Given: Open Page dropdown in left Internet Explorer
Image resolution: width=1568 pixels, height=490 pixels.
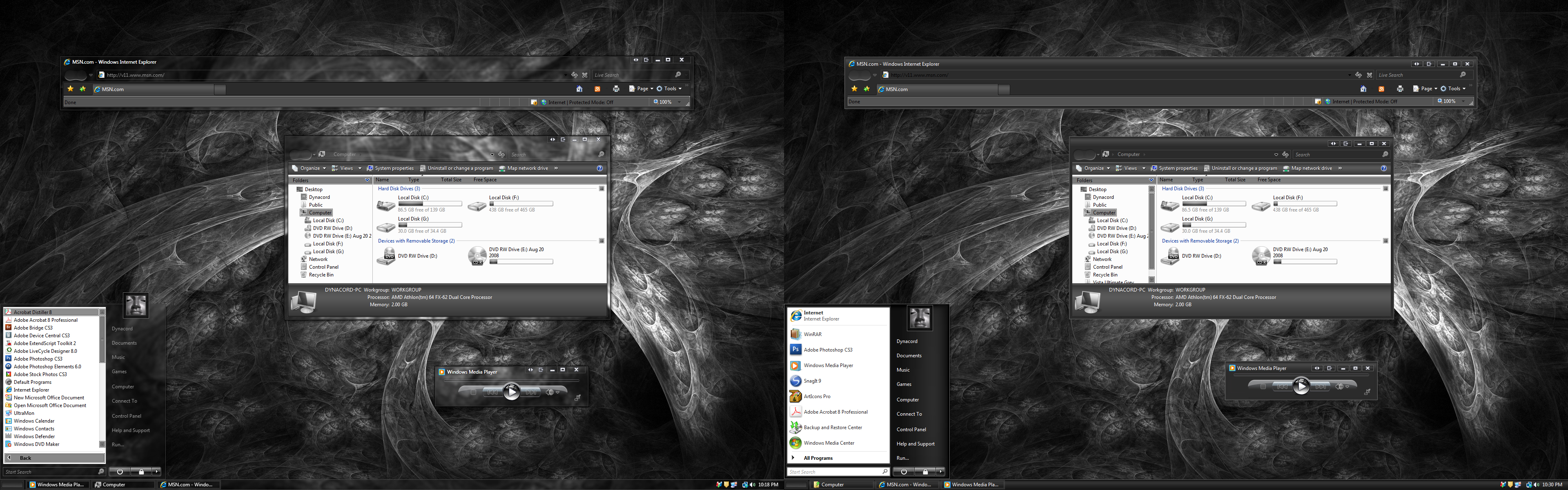Looking at the screenshot, I should click(641, 89).
